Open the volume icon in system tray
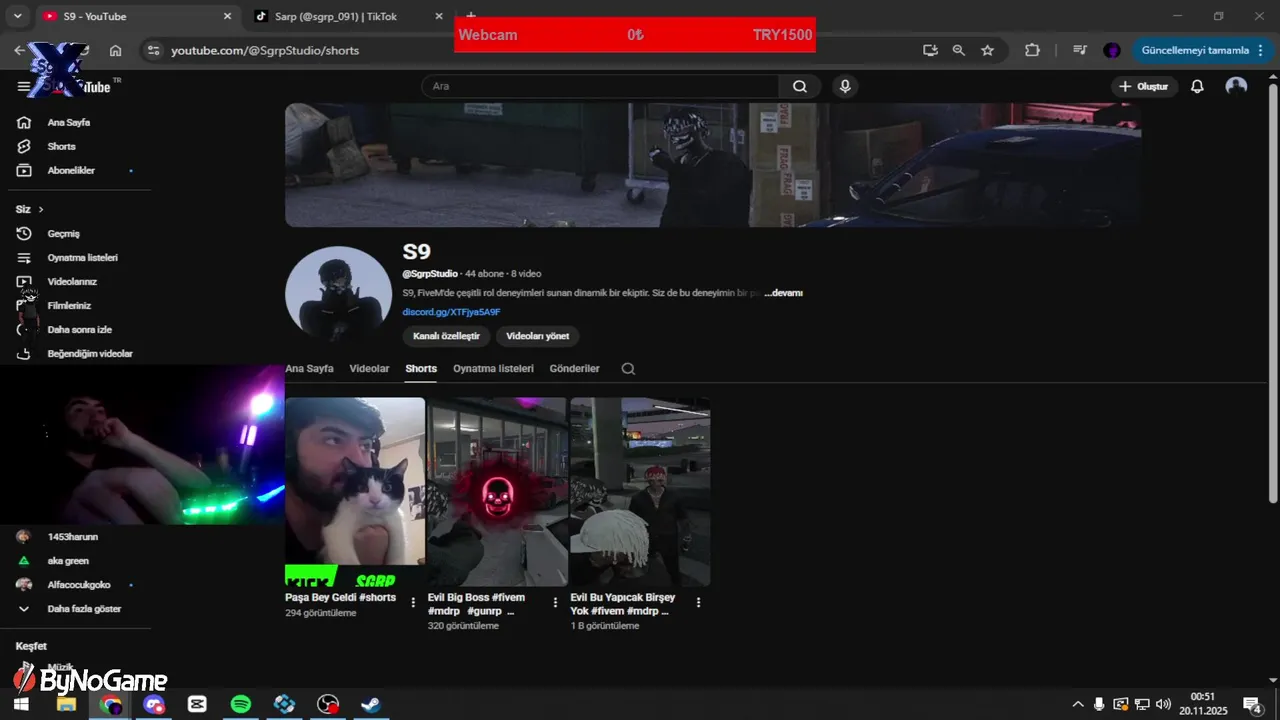1280x720 pixels. pyautogui.click(x=1163, y=705)
